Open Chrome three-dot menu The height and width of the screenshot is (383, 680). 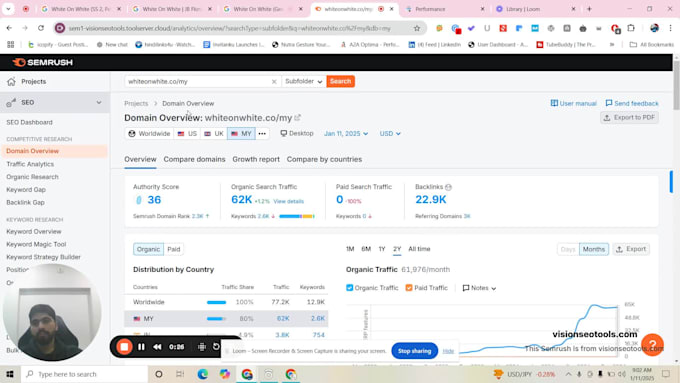pos(670,28)
